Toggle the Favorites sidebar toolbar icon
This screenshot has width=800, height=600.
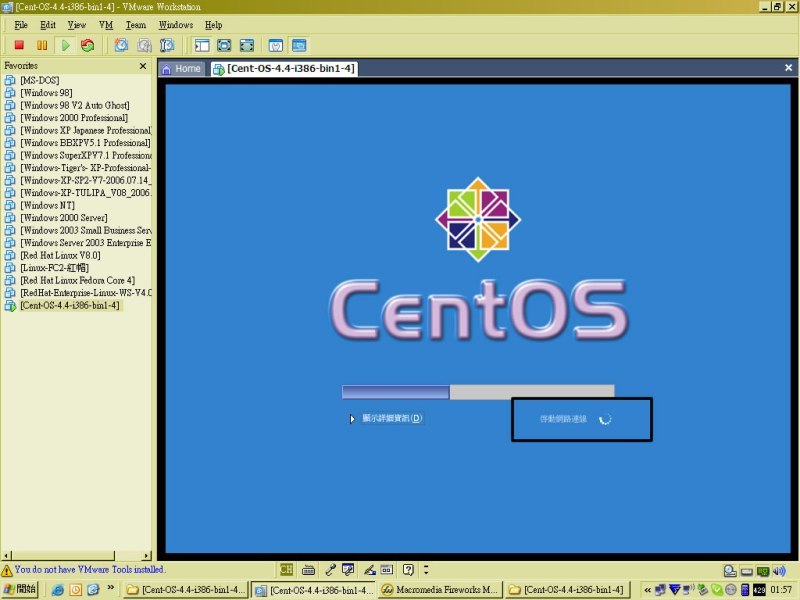pyautogui.click(x=202, y=45)
